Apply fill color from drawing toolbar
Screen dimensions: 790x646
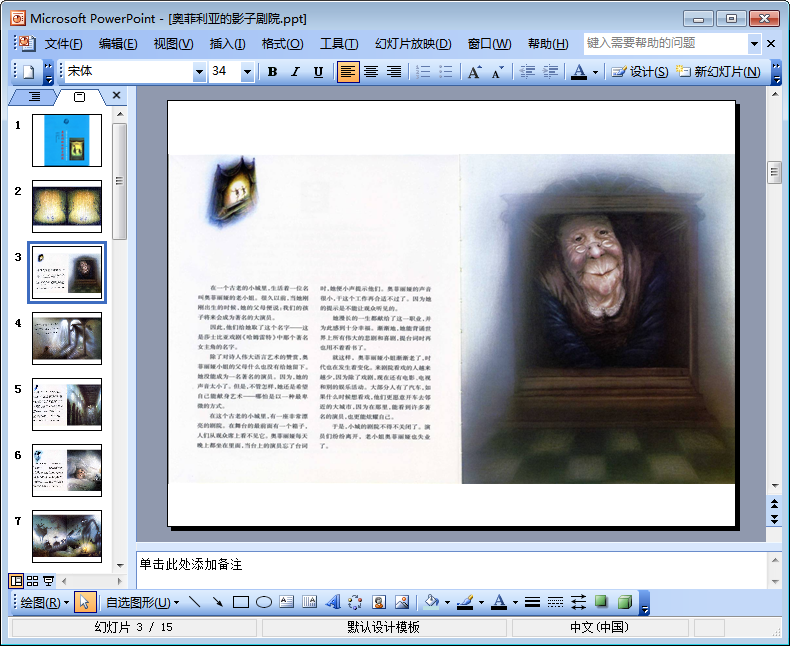pyautogui.click(x=431, y=602)
